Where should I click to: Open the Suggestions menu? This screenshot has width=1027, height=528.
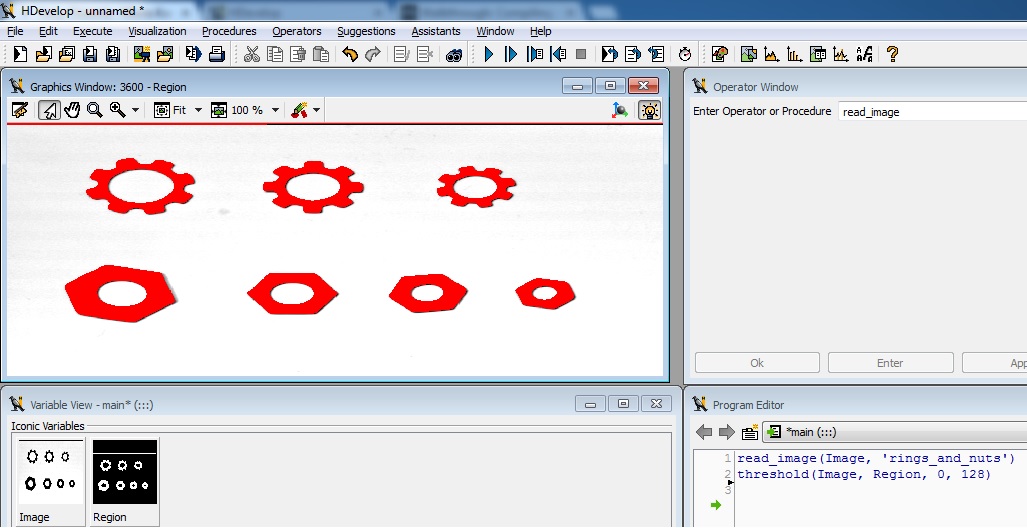click(366, 31)
